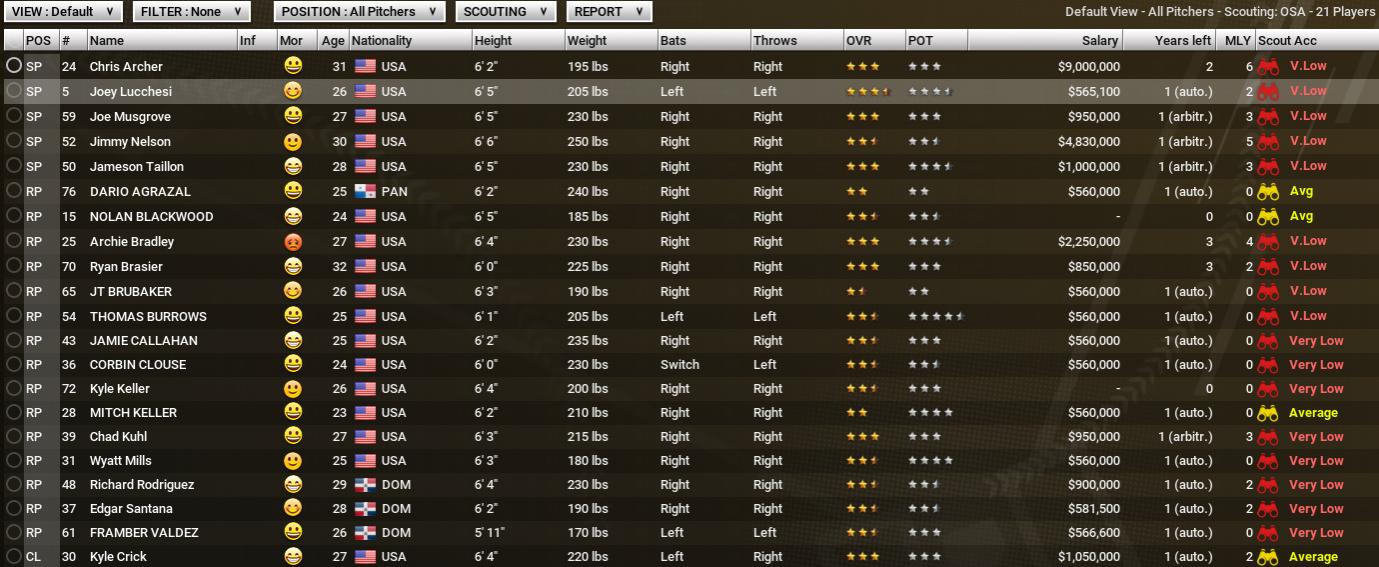
Task: Click Thomas Burrows' potential star rating
Action: (x=935, y=316)
